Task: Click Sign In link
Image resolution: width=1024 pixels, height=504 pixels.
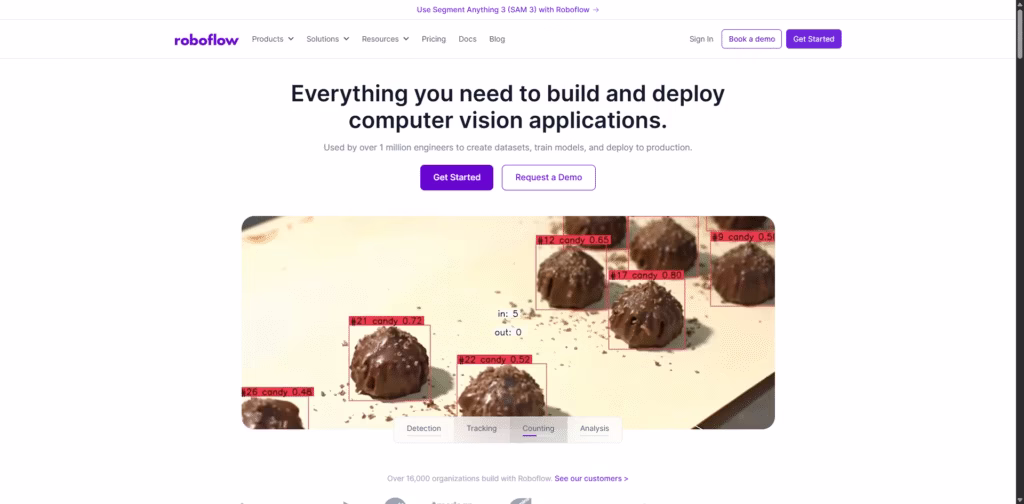Action: (701, 39)
